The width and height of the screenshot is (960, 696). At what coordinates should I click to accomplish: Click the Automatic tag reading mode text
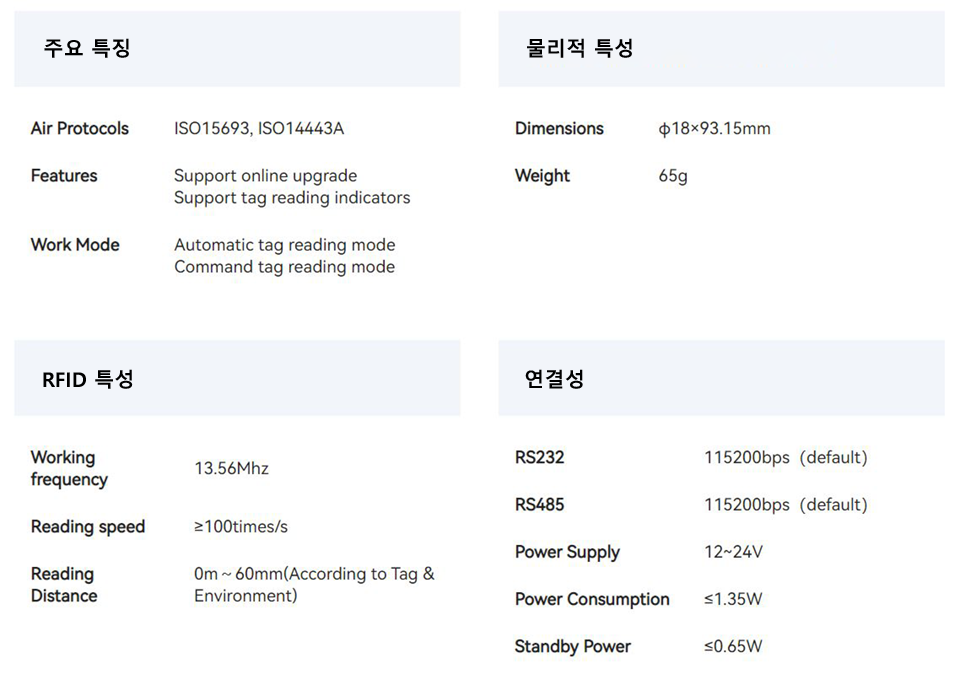(285, 245)
